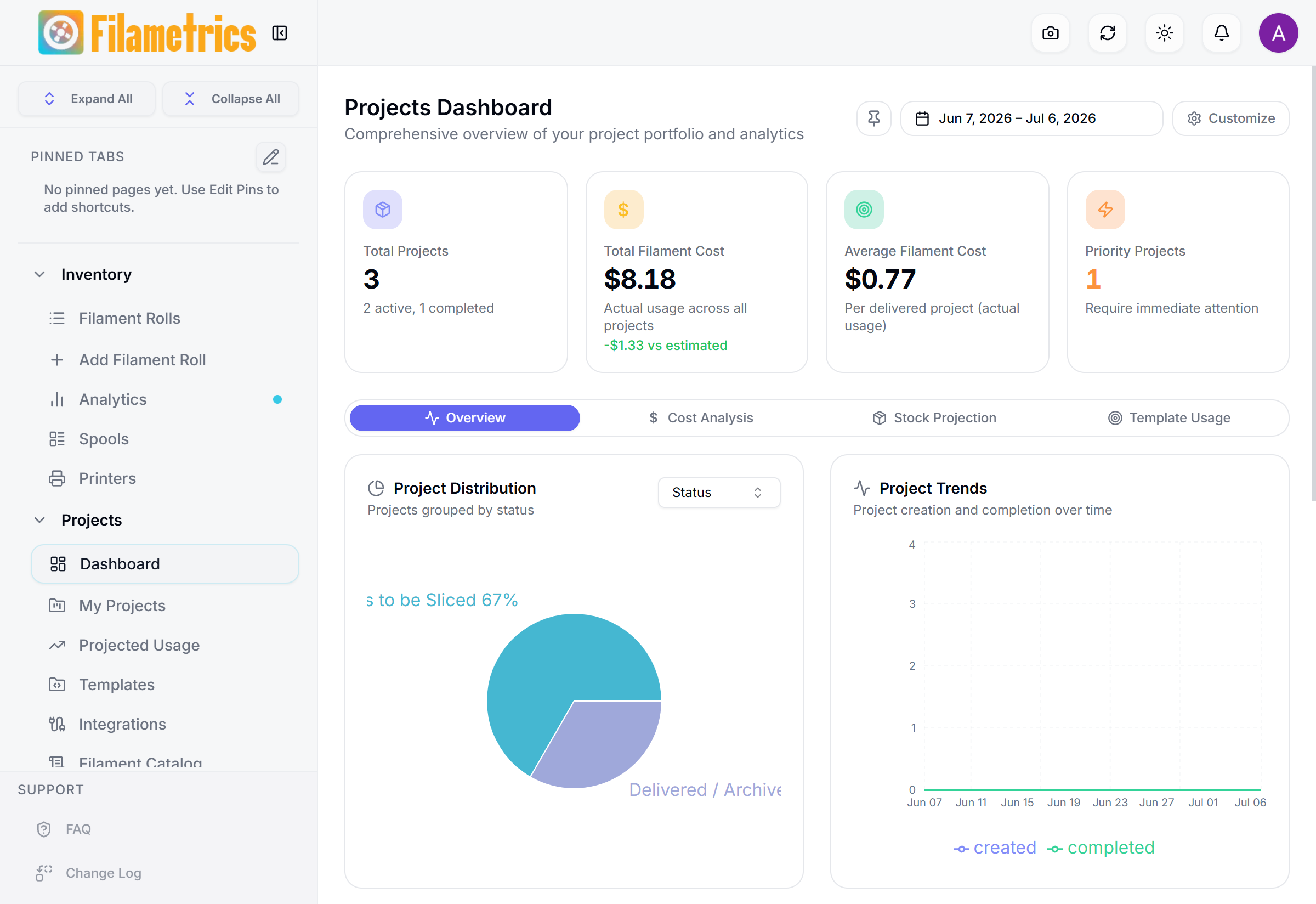Click '2 active, 1 completed' text

point(429,308)
